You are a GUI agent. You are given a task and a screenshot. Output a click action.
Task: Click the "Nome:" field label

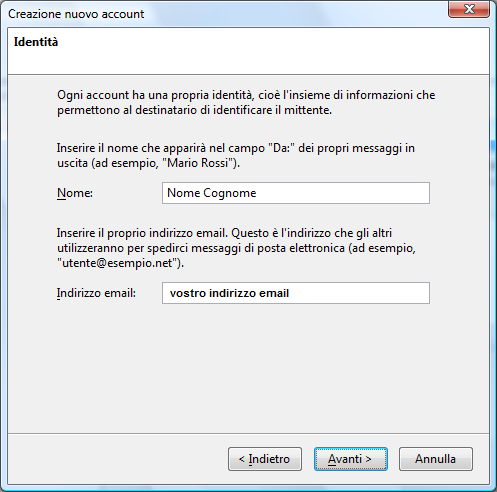pyautogui.click(x=75, y=193)
